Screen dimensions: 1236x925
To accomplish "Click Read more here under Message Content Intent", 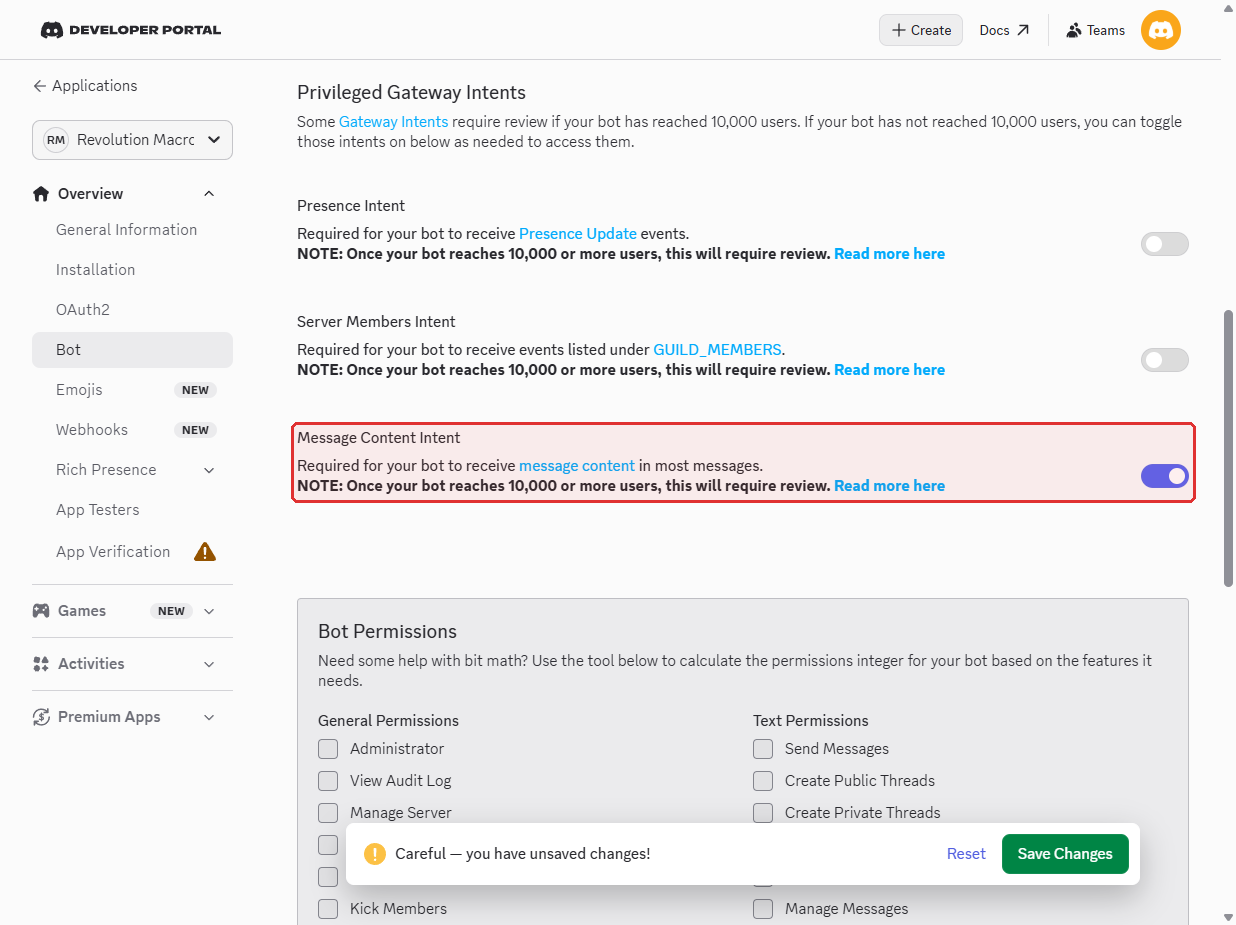I will click(889, 486).
